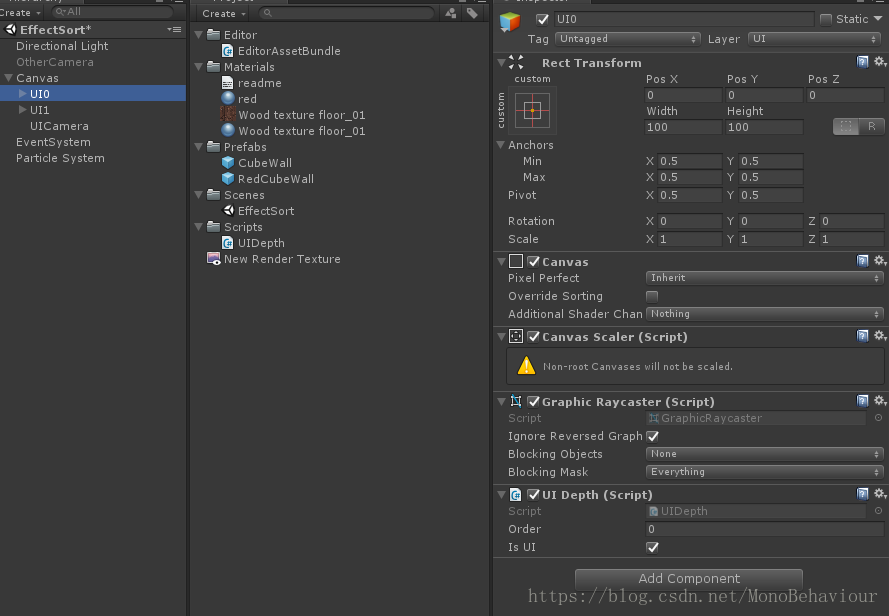Screen dimensions: 889x616
Task: Open Pixel Perfect Inherit dropdown
Action: [765, 278]
